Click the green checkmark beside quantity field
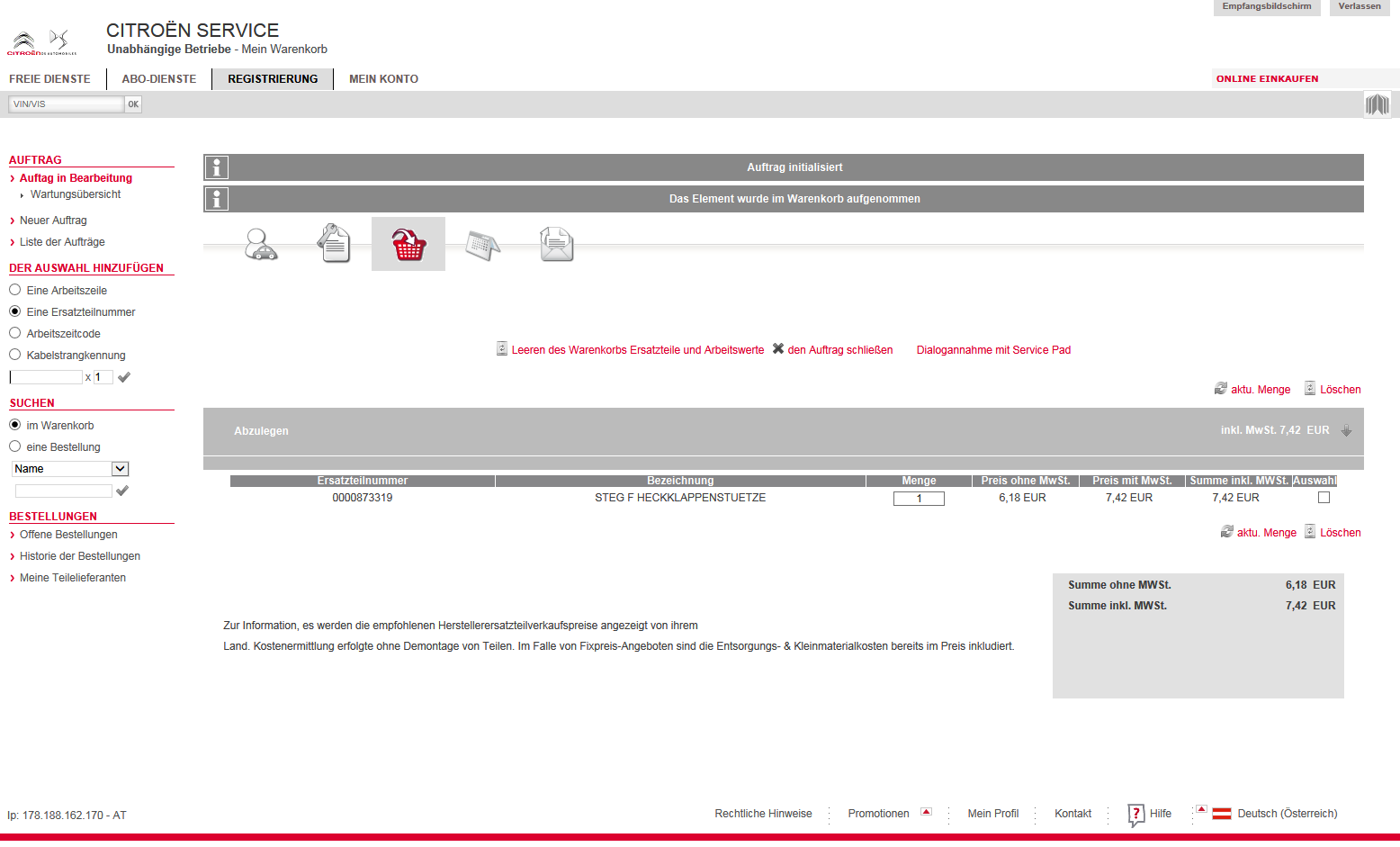Screen dimensions: 1400x847 [x=124, y=377]
